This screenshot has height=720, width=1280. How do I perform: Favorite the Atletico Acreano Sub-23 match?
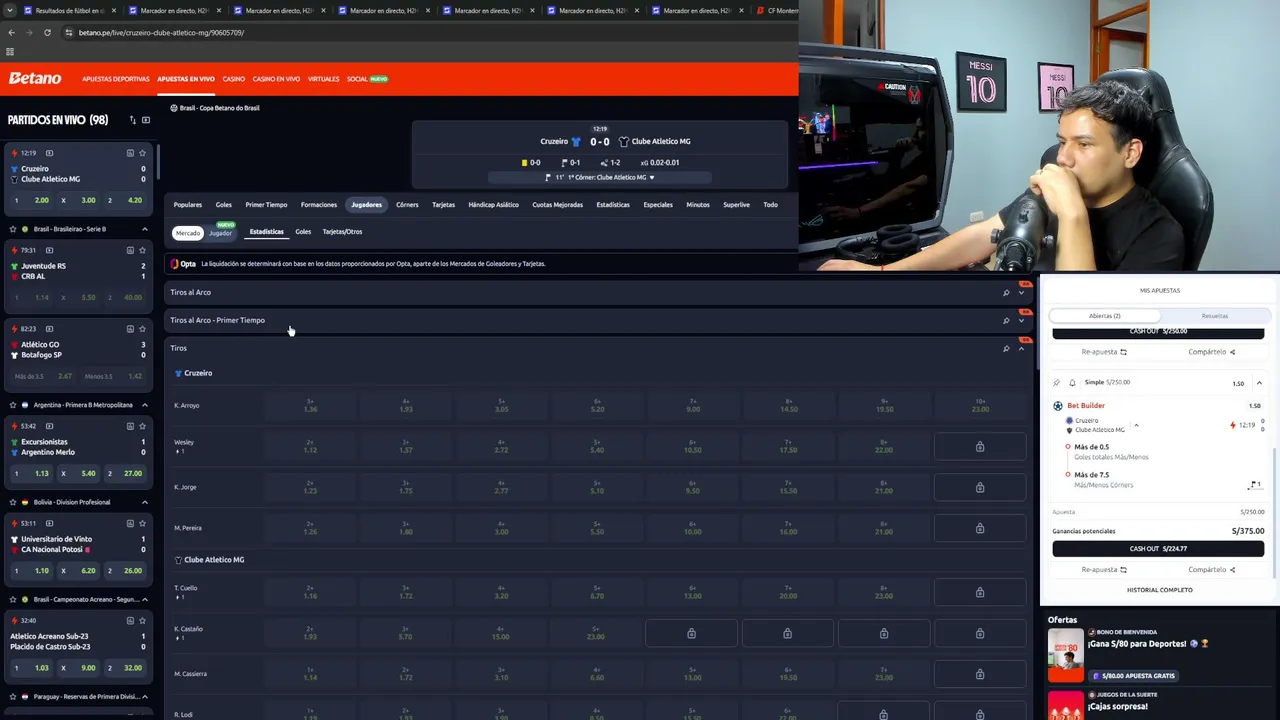[142, 620]
